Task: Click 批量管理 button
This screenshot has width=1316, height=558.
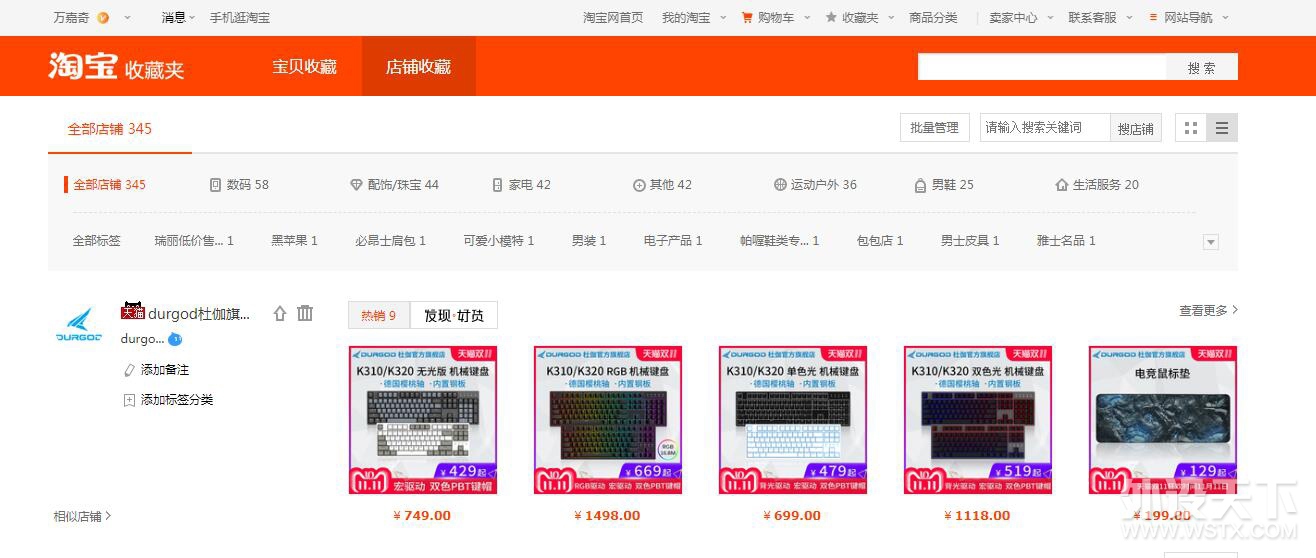Action: pyautogui.click(x=934, y=128)
